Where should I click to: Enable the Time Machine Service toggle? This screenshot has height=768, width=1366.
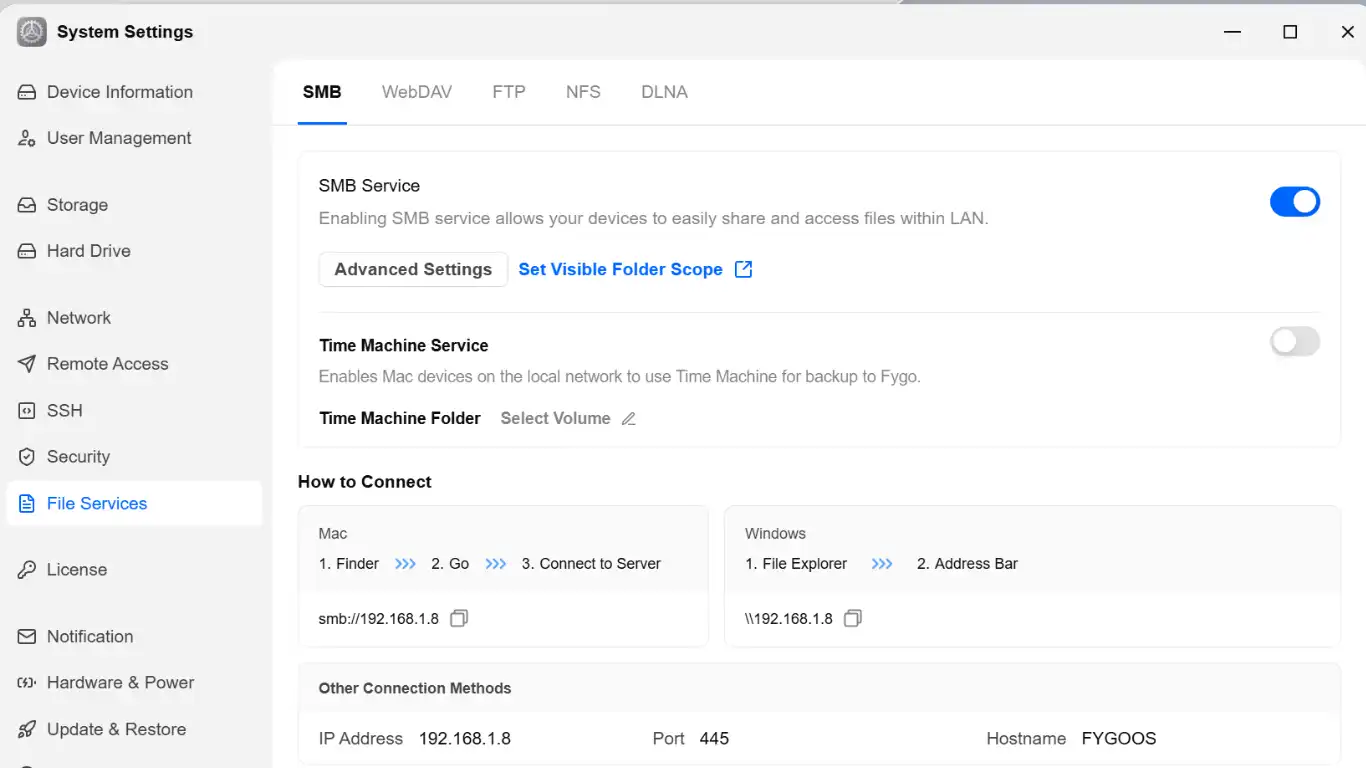point(1295,342)
